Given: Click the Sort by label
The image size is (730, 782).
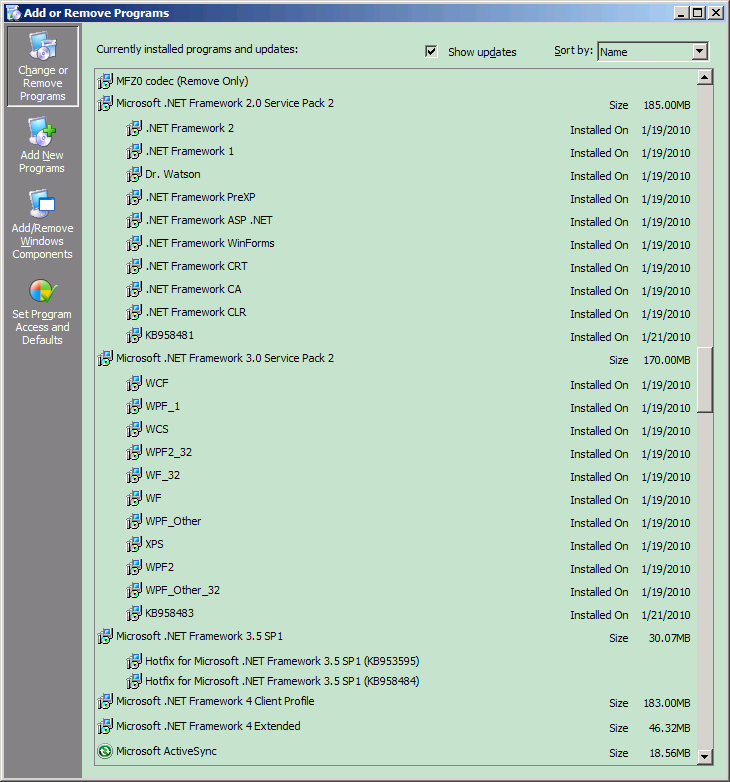Looking at the screenshot, I should point(573,50).
